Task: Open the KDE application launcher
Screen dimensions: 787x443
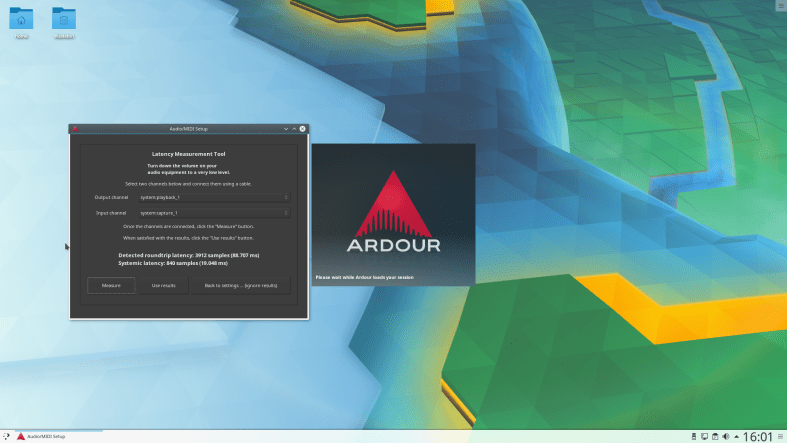Action: coord(8,436)
